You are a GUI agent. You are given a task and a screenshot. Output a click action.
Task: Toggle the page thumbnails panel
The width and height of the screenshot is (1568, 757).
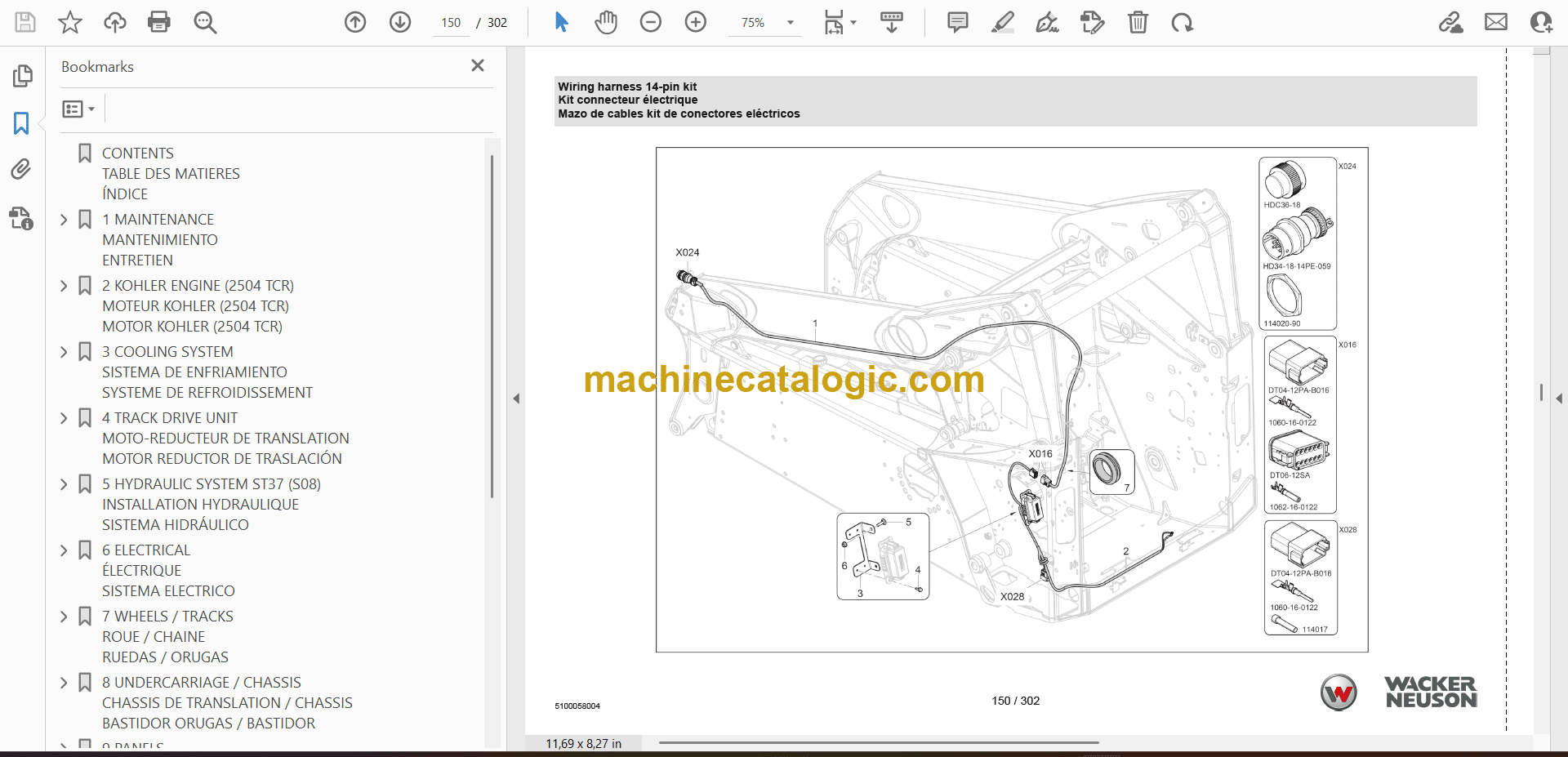click(x=22, y=76)
